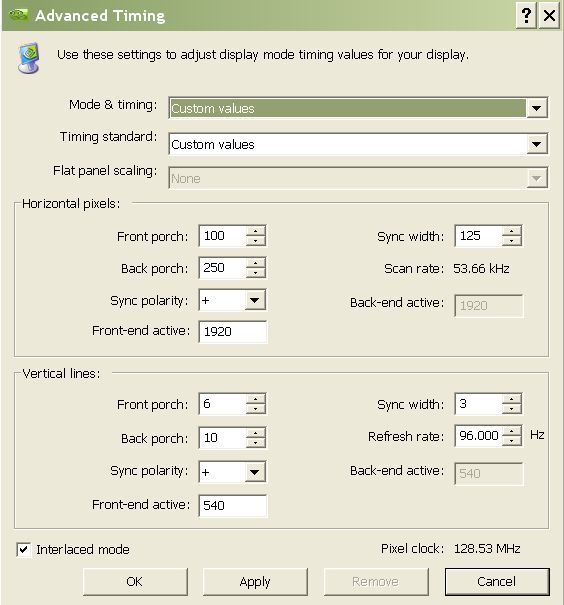Viewport: 564px width, 605px height.
Task: Increase horizontal Front porch value
Action: [255, 231]
